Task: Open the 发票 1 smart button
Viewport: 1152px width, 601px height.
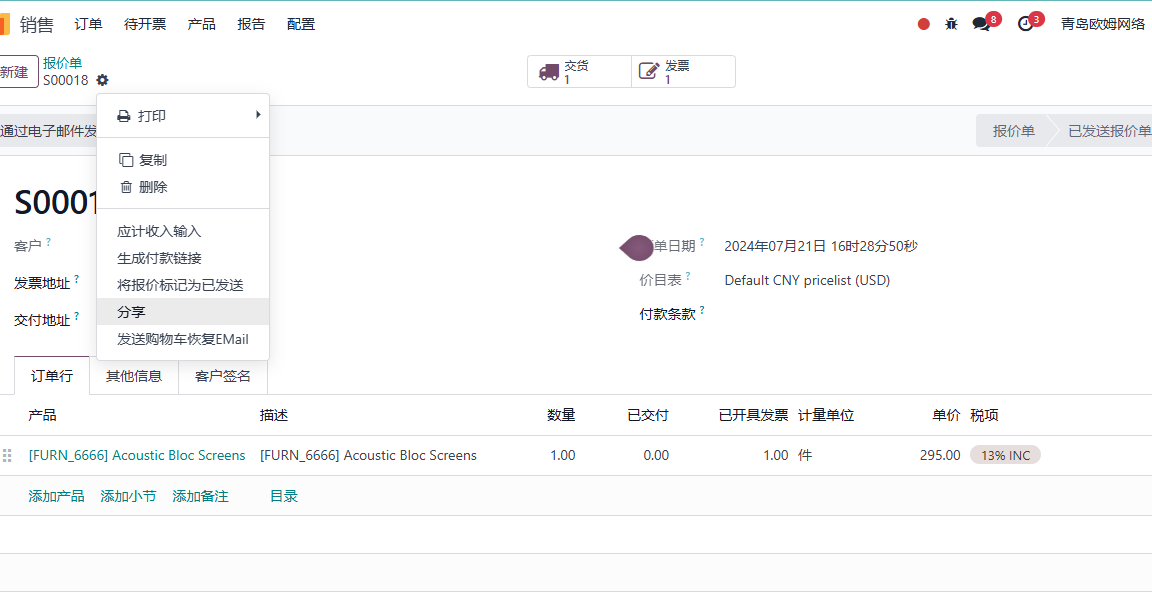Action: coord(683,72)
